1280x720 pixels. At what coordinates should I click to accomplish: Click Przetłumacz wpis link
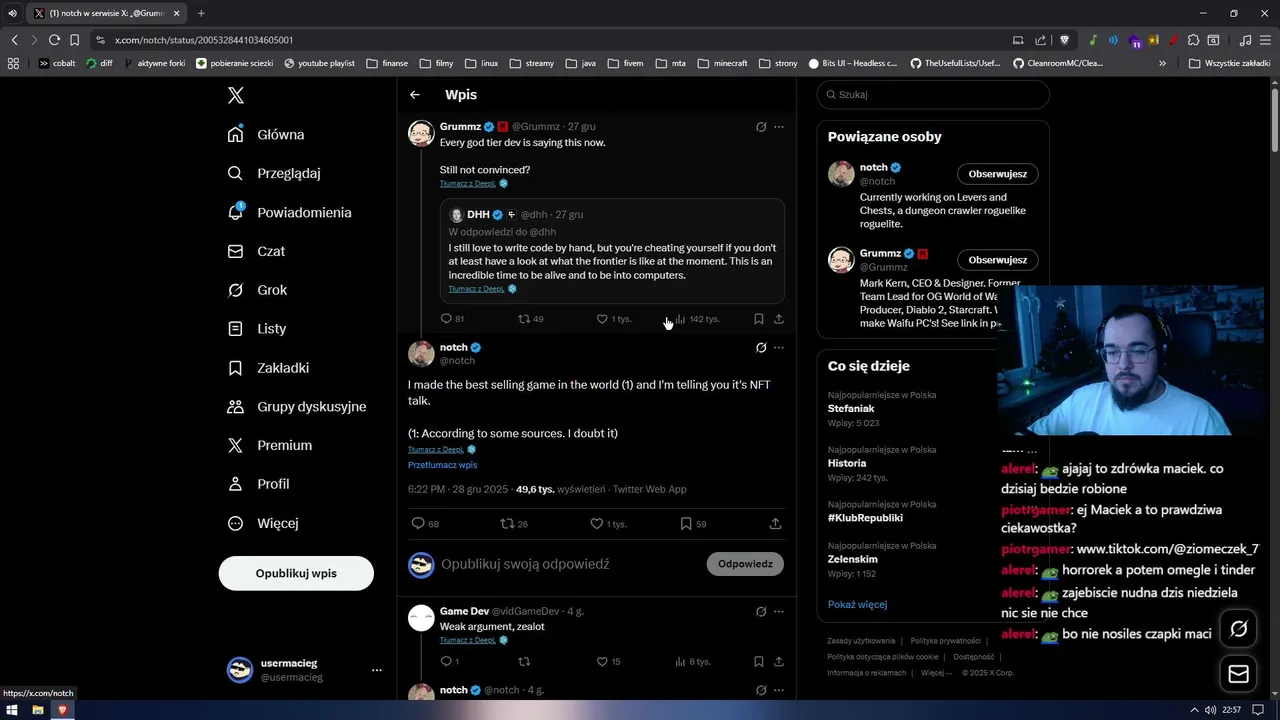pyautogui.click(x=442, y=465)
